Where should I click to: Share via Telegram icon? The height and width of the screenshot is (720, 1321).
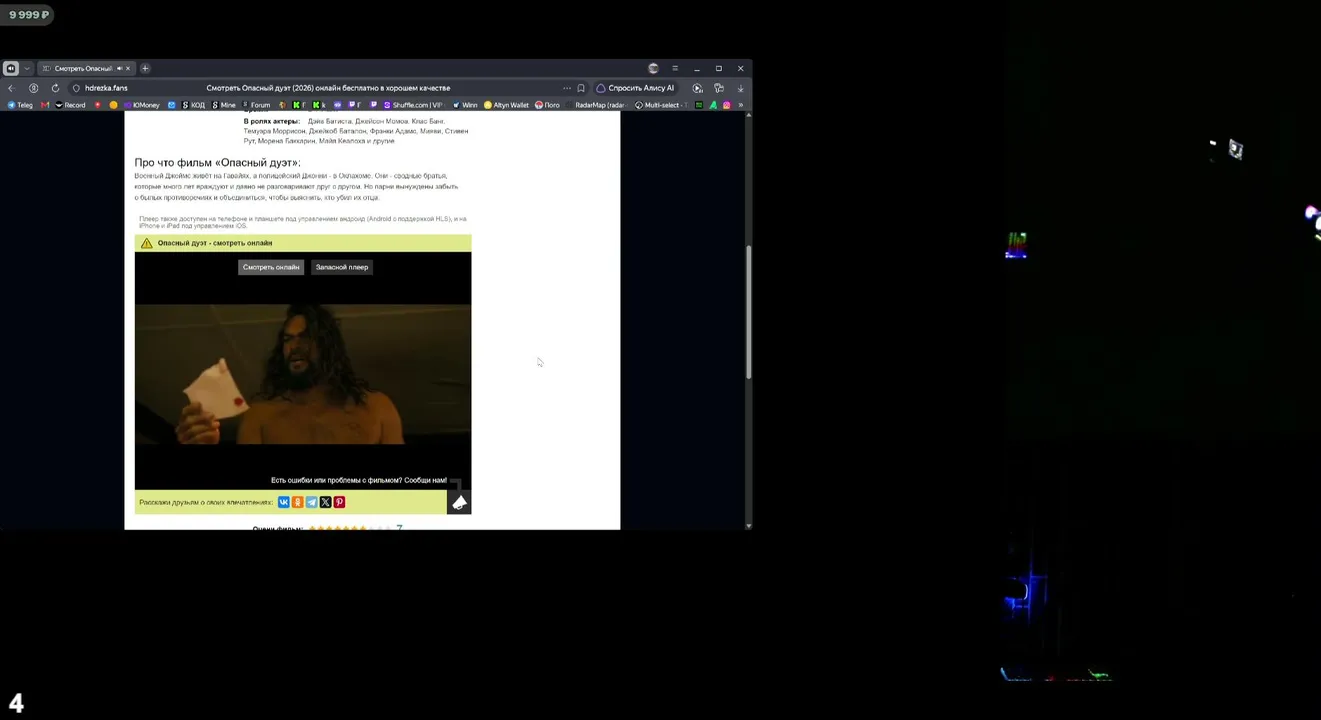[312, 502]
